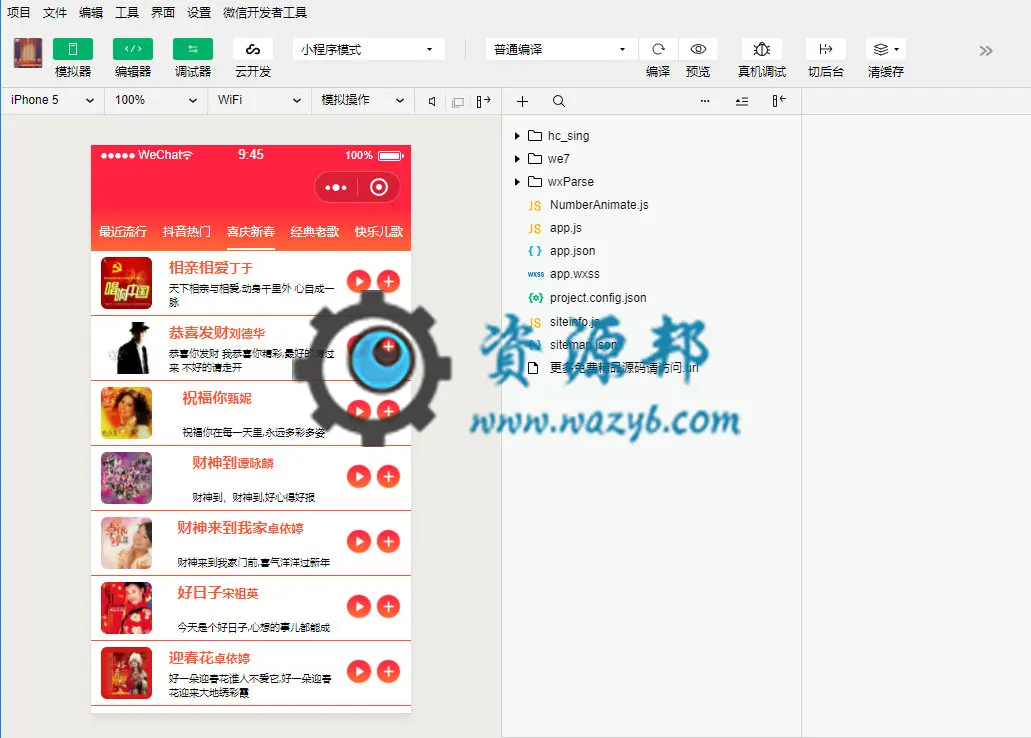Open the 工具 menu
This screenshot has width=1031, height=738.
(x=127, y=12)
